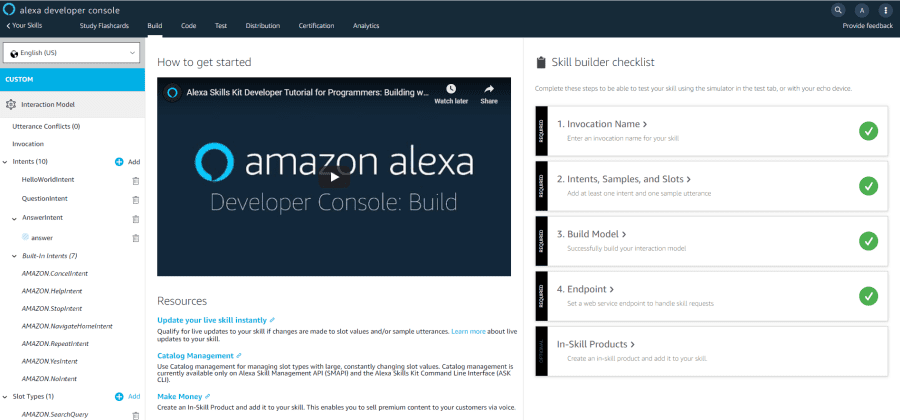Open the Catalog Management link
900x420 pixels.
195,356
